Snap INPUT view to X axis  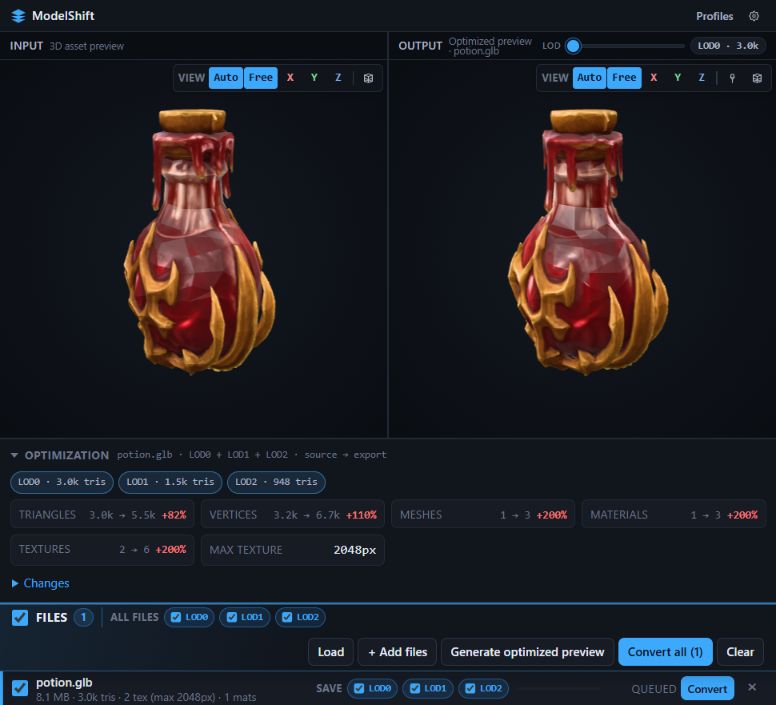pos(291,78)
